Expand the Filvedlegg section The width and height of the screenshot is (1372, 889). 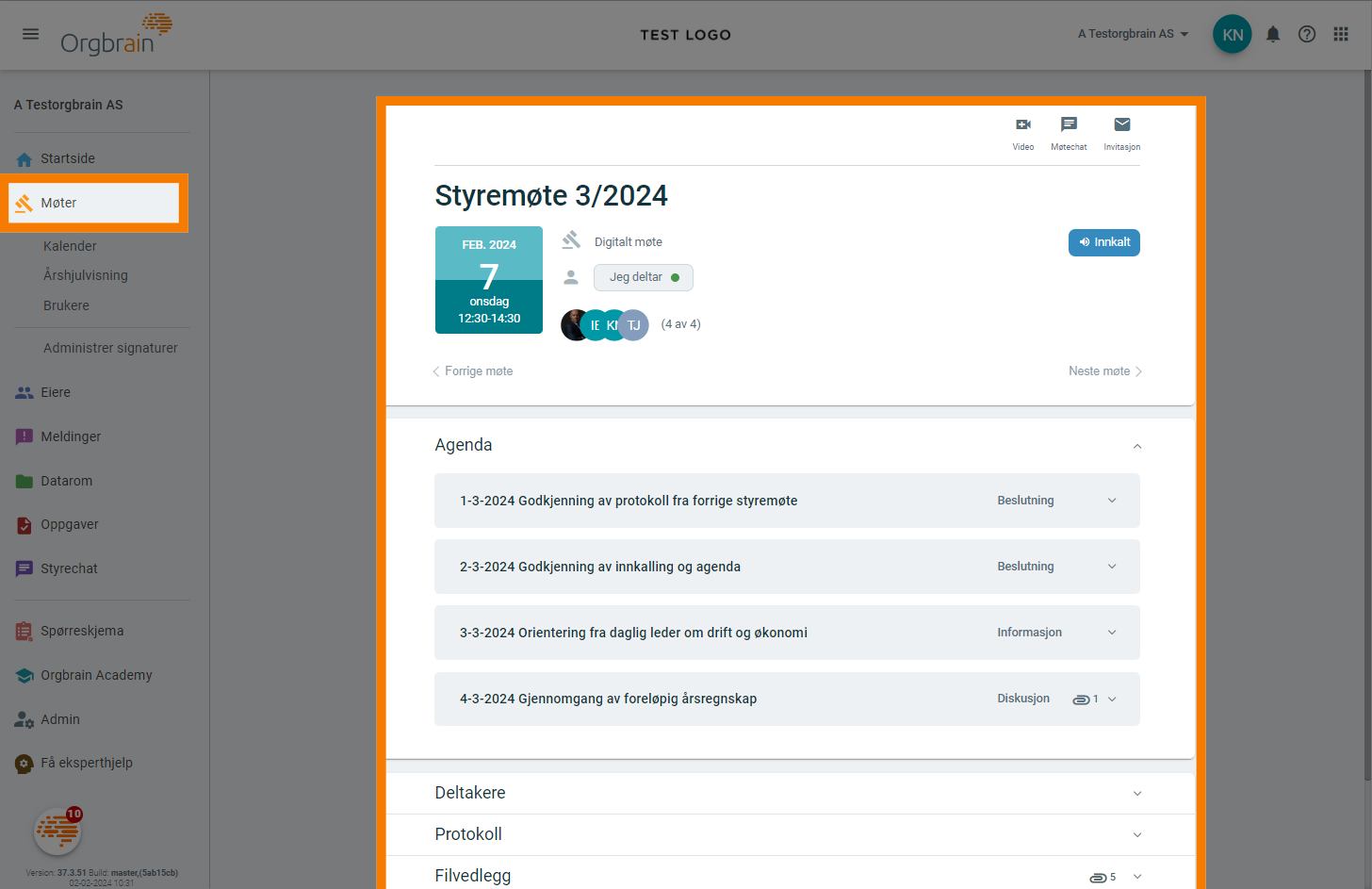(1137, 877)
